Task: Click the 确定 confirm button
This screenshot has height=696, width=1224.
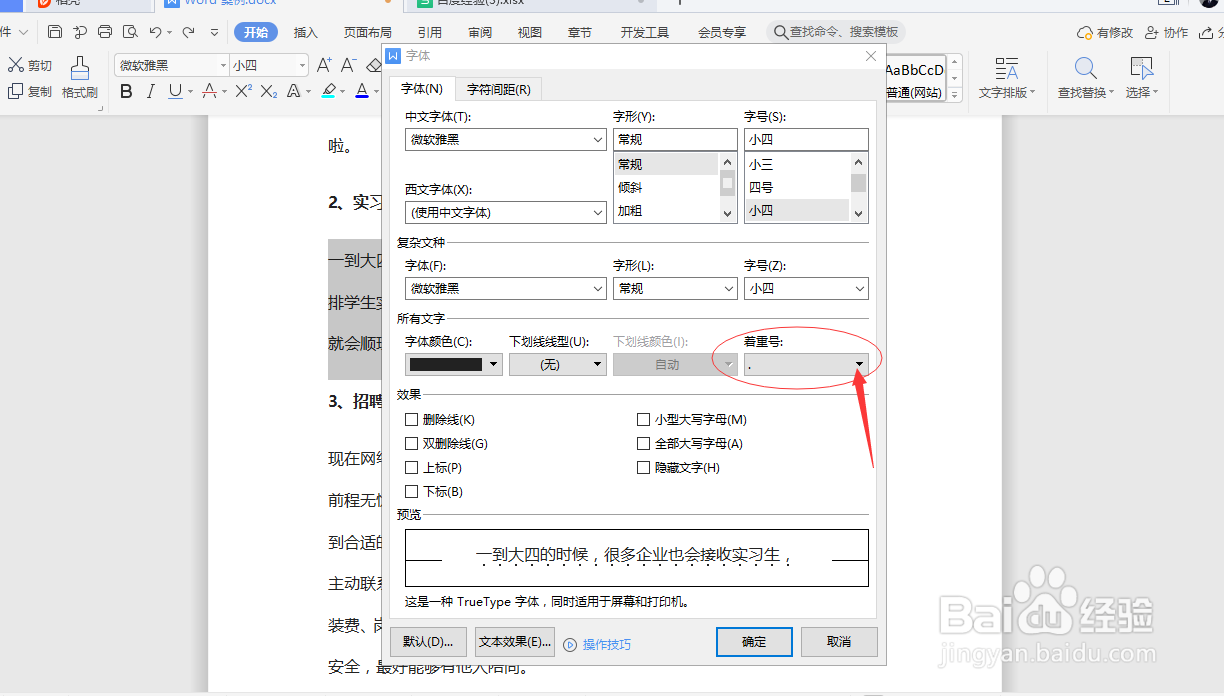Action: point(753,641)
